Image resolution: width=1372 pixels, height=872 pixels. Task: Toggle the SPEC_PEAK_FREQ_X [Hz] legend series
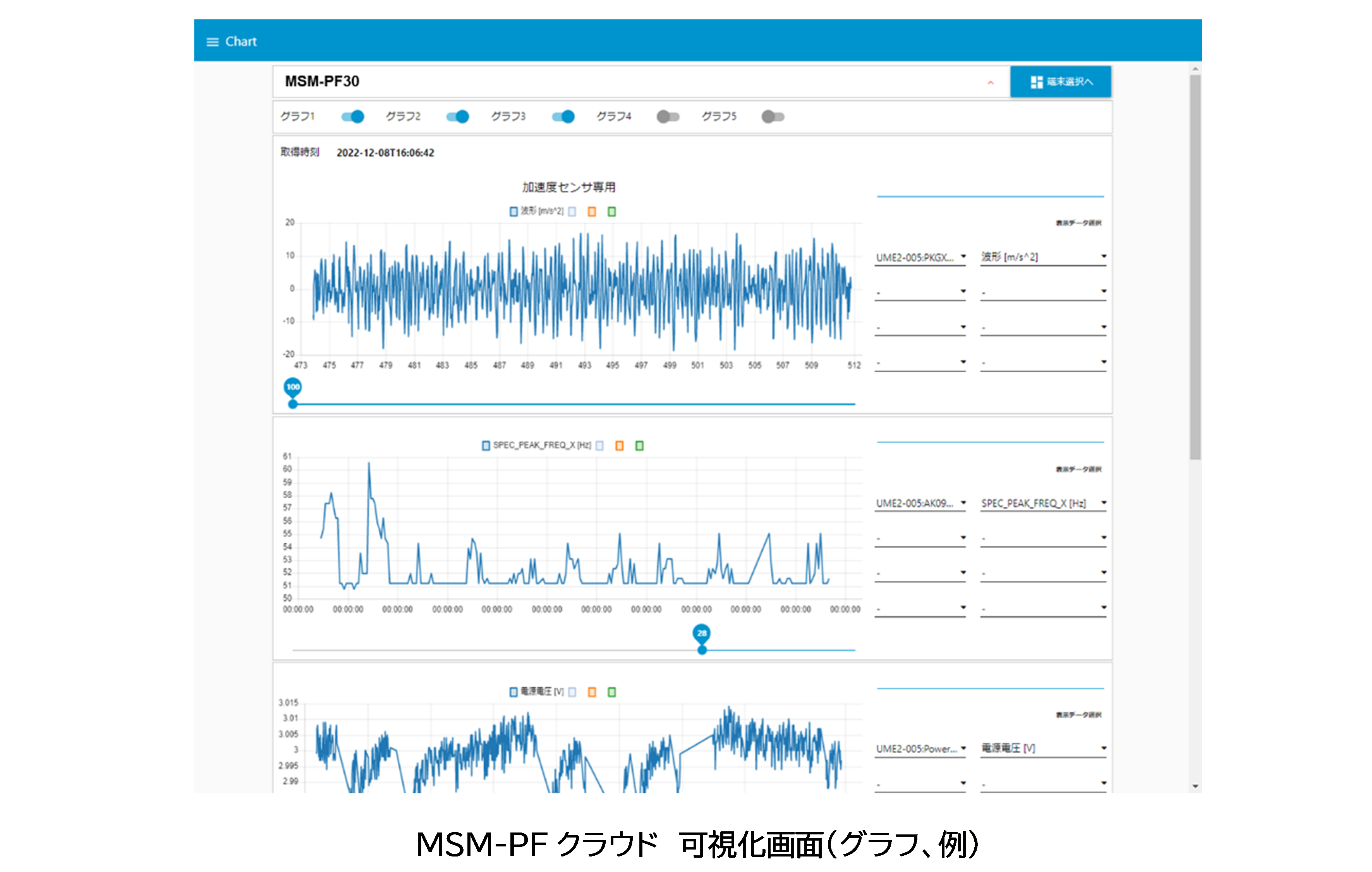pos(536,445)
